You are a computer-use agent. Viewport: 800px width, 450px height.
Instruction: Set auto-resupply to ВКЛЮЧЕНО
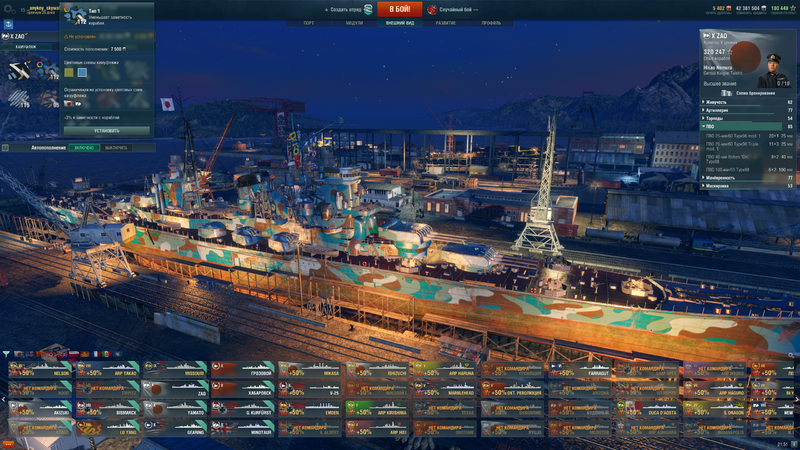pos(84,148)
